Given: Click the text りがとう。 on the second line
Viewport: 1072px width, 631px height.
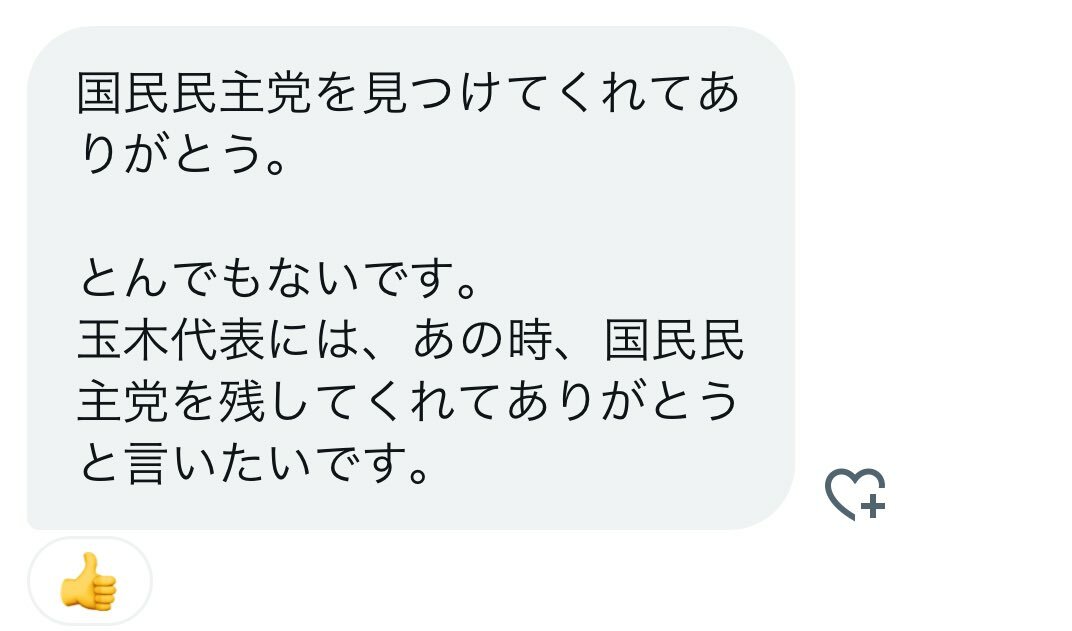Looking at the screenshot, I should tap(183, 154).
